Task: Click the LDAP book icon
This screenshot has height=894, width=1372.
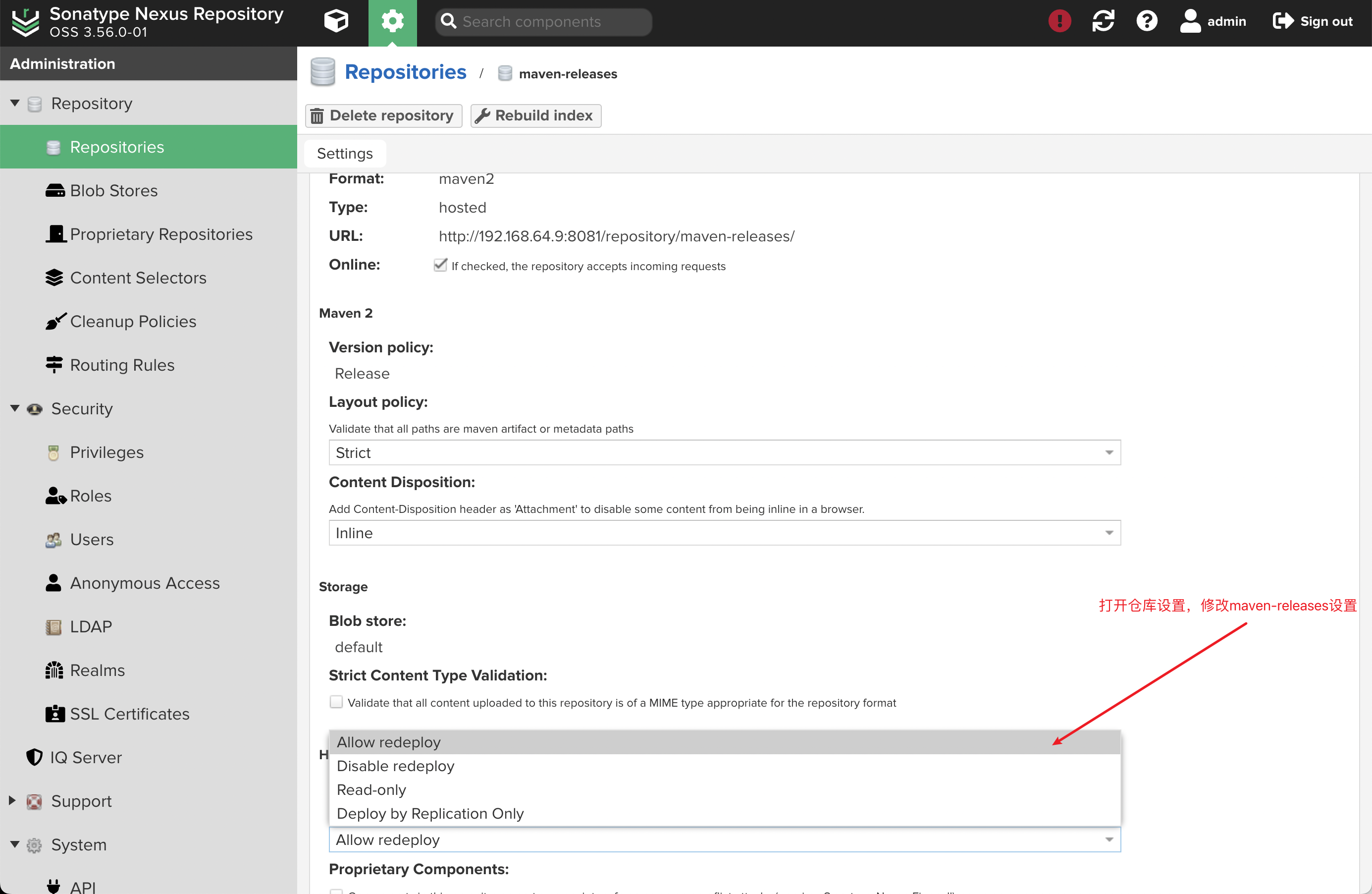Action: point(53,626)
